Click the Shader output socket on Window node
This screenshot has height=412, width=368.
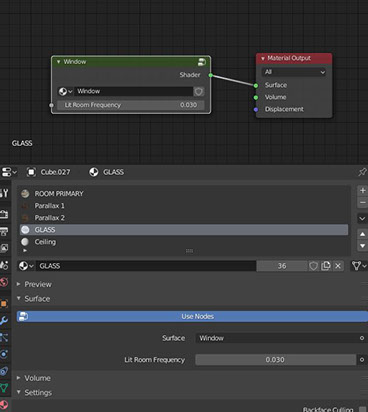tap(211, 75)
